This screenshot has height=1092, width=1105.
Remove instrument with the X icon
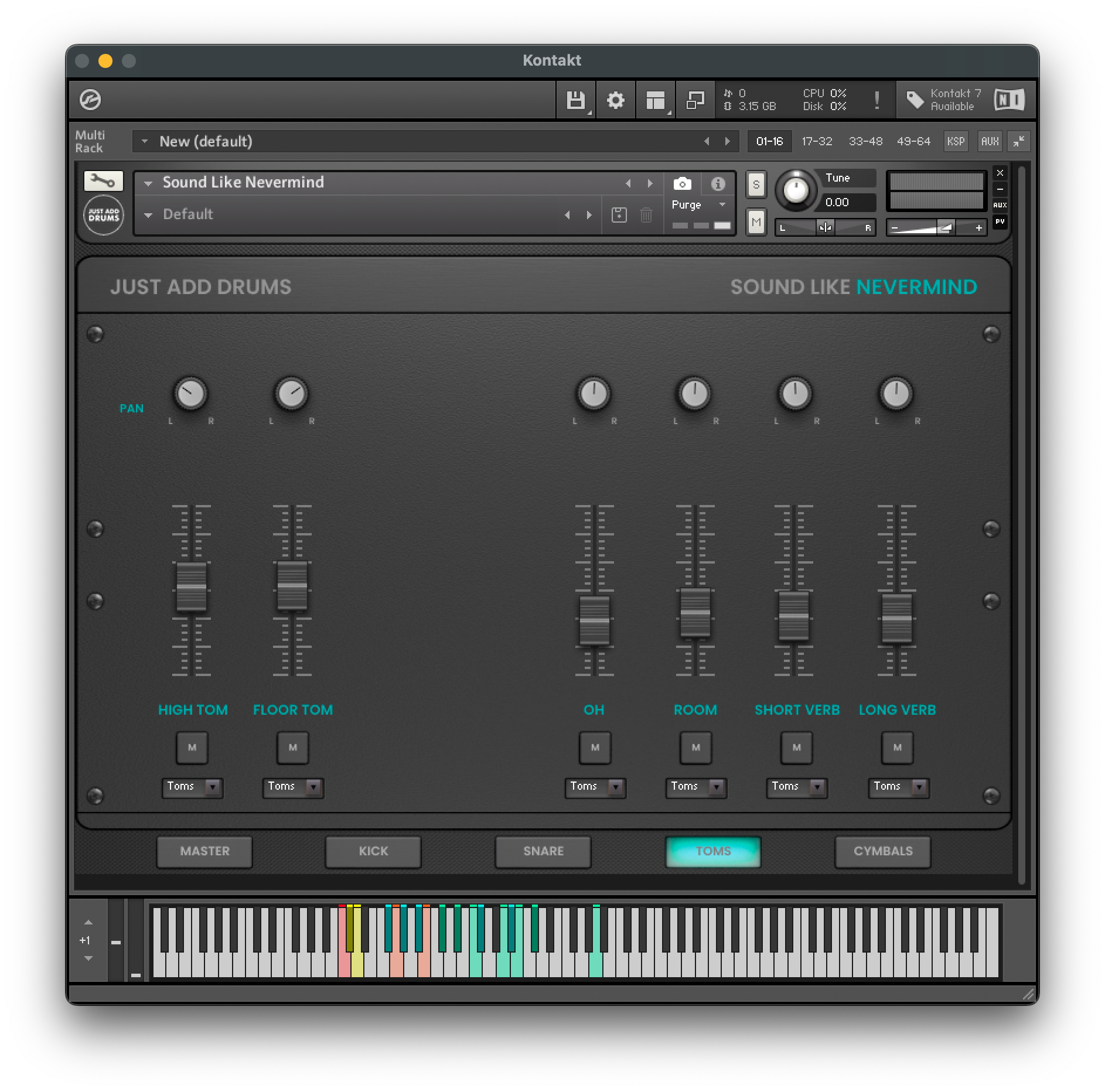pyautogui.click(x=1000, y=173)
